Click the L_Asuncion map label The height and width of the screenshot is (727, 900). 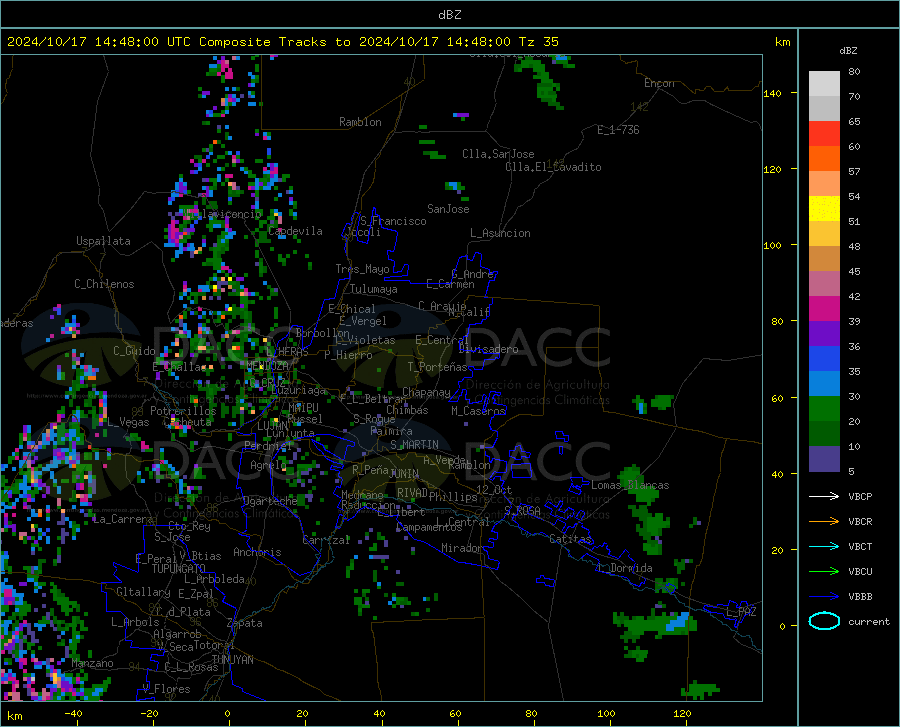500,233
